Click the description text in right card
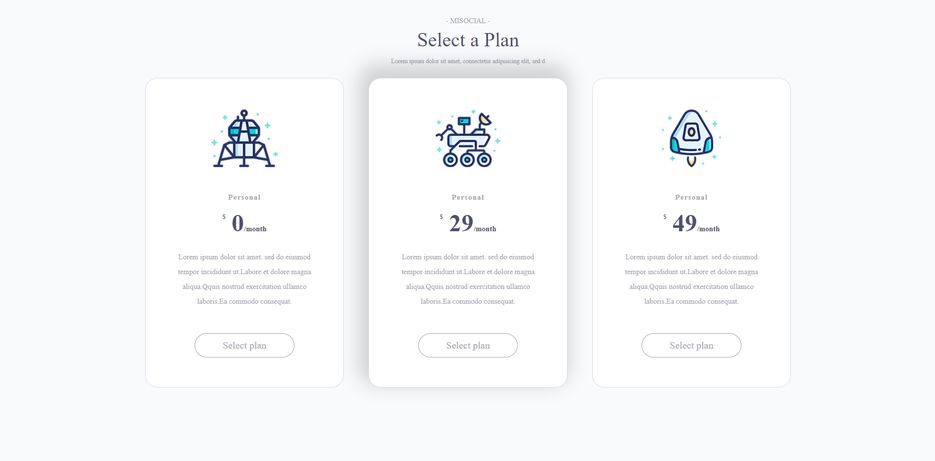The height and width of the screenshot is (461, 935). (691, 279)
